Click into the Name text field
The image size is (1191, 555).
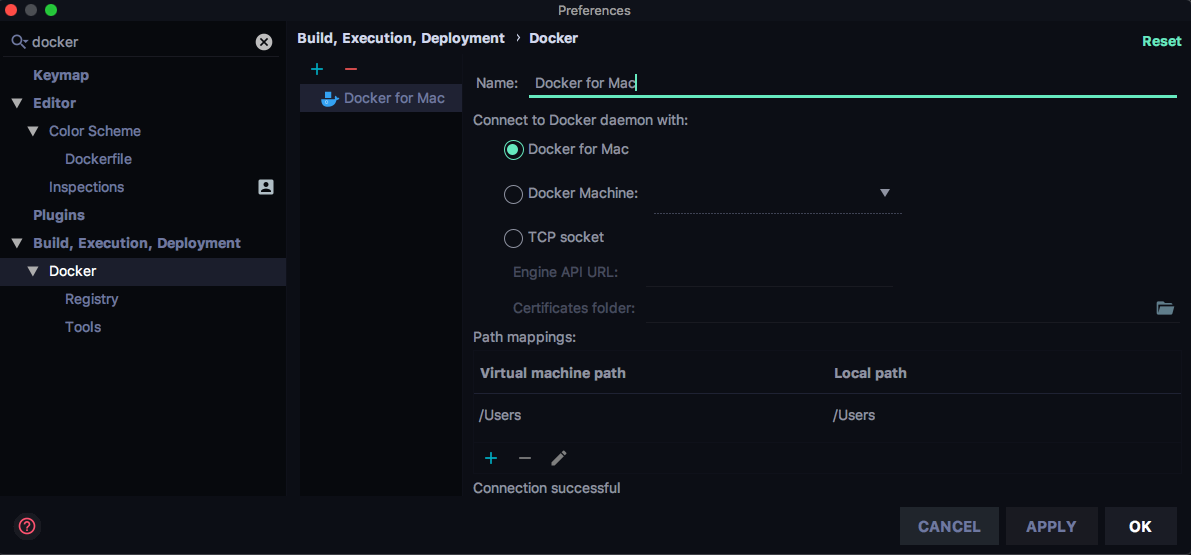(x=850, y=83)
